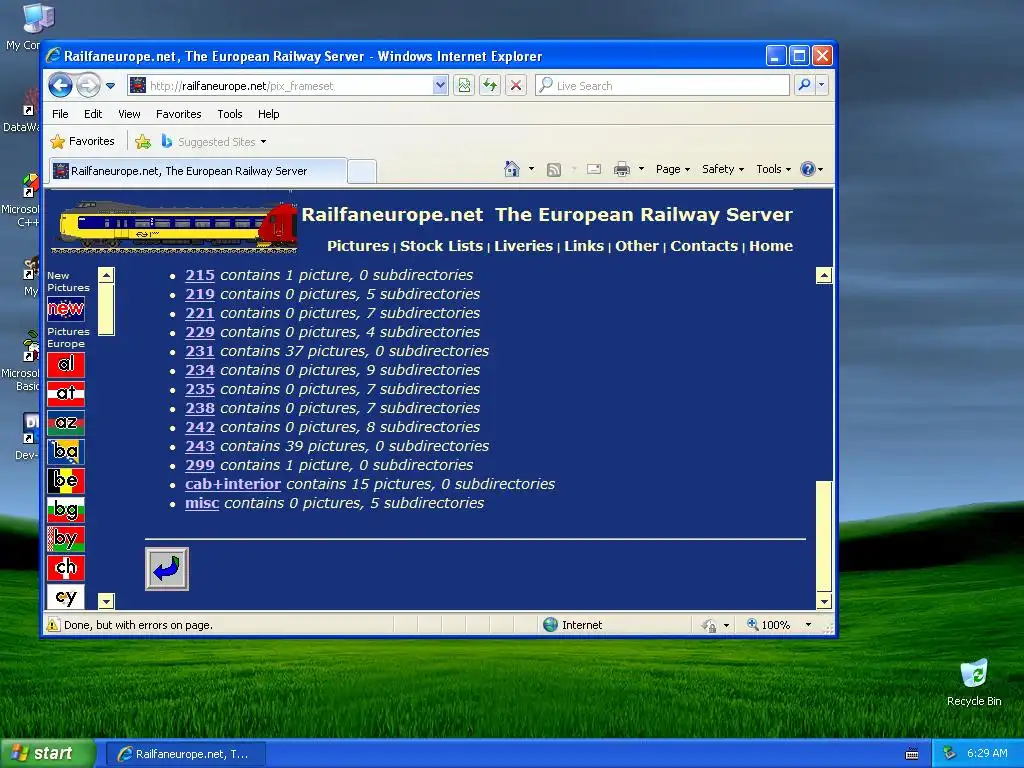Open the Contacts navigation link
This screenshot has width=1024, height=768.
(x=704, y=246)
